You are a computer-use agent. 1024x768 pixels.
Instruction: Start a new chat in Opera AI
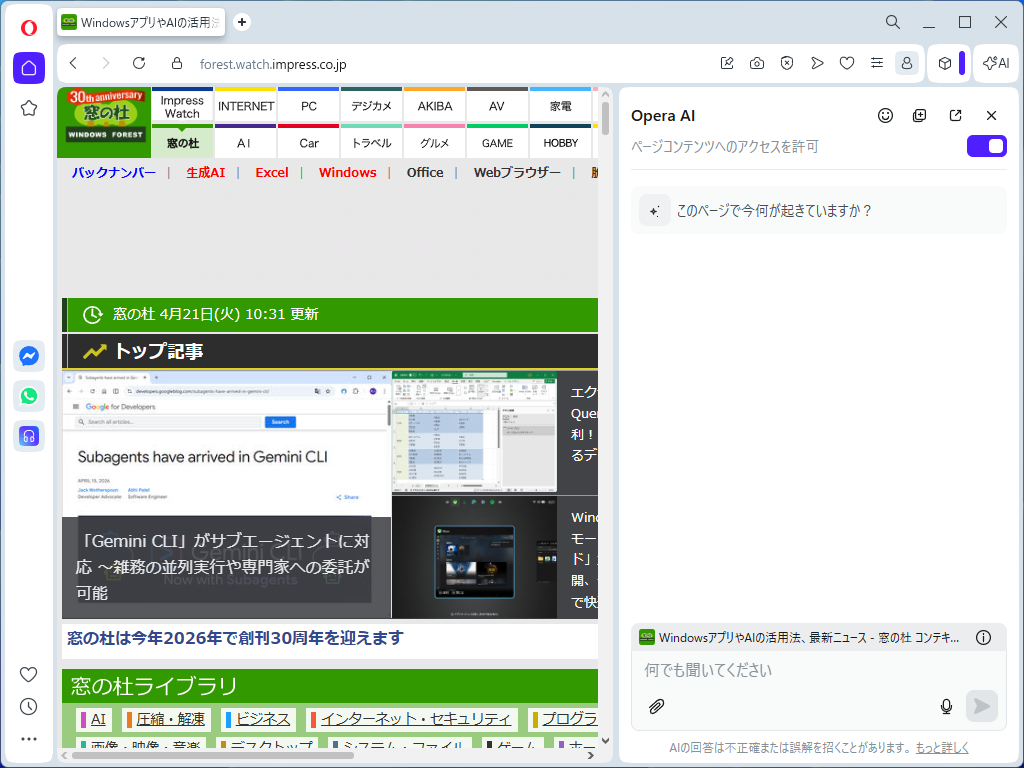click(x=919, y=115)
